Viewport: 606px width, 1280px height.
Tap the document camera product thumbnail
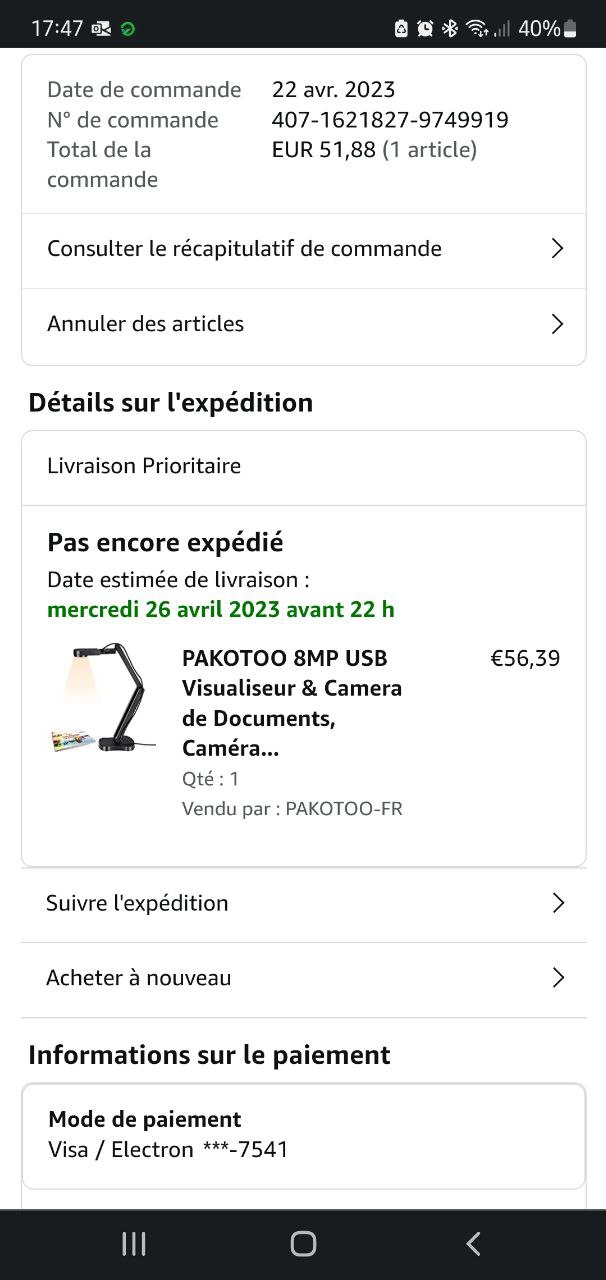click(x=105, y=700)
